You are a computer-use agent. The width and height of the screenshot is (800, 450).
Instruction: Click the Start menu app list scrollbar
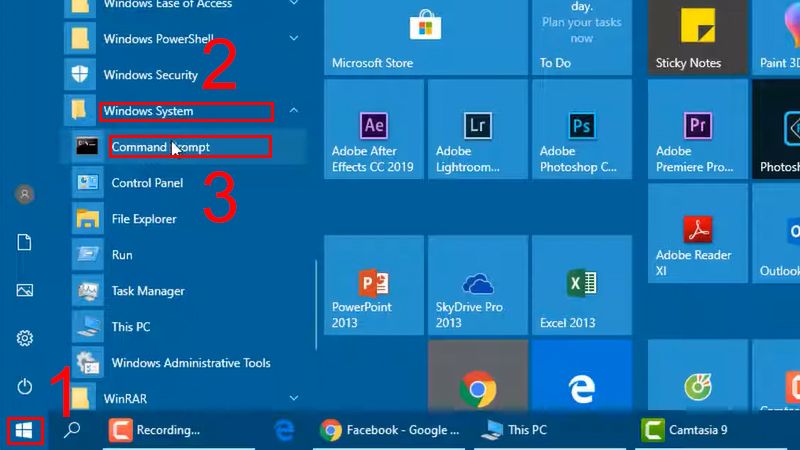pyautogui.click(x=316, y=305)
